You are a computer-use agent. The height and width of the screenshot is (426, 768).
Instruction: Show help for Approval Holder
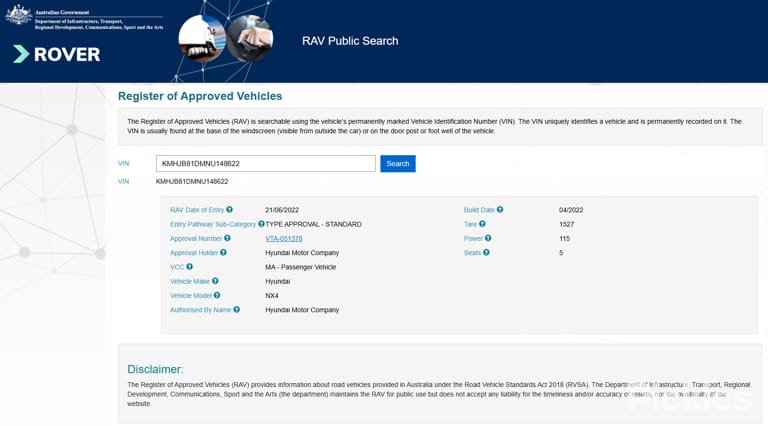[x=223, y=253]
